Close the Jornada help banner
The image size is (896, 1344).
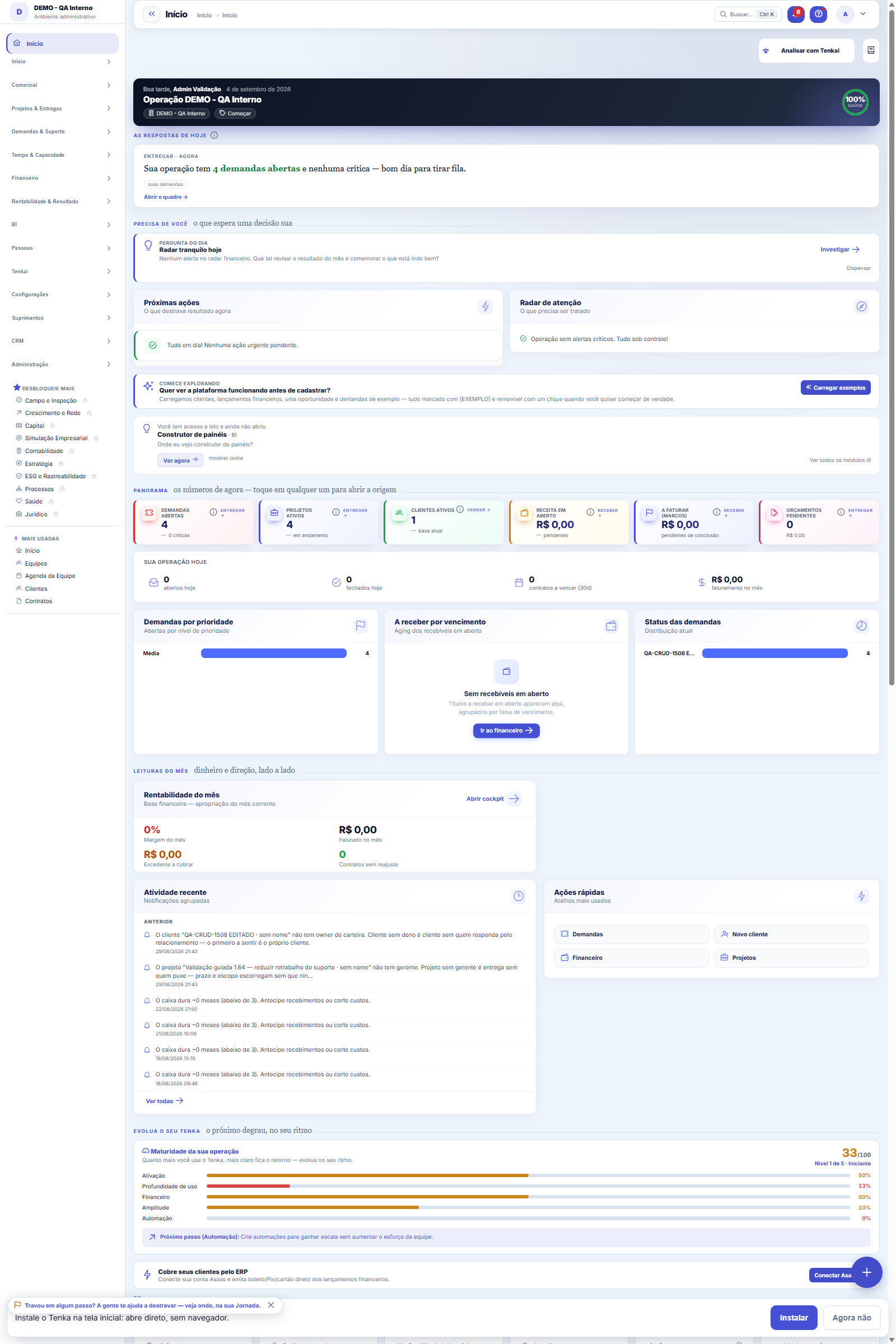[x=271, y=1305]
